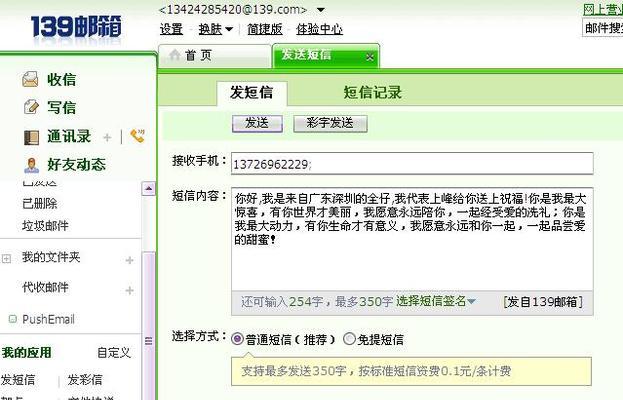Open 发彩信 under 我的应用
The width and height of the screenshot is (623, 400).
coord(85,379)
